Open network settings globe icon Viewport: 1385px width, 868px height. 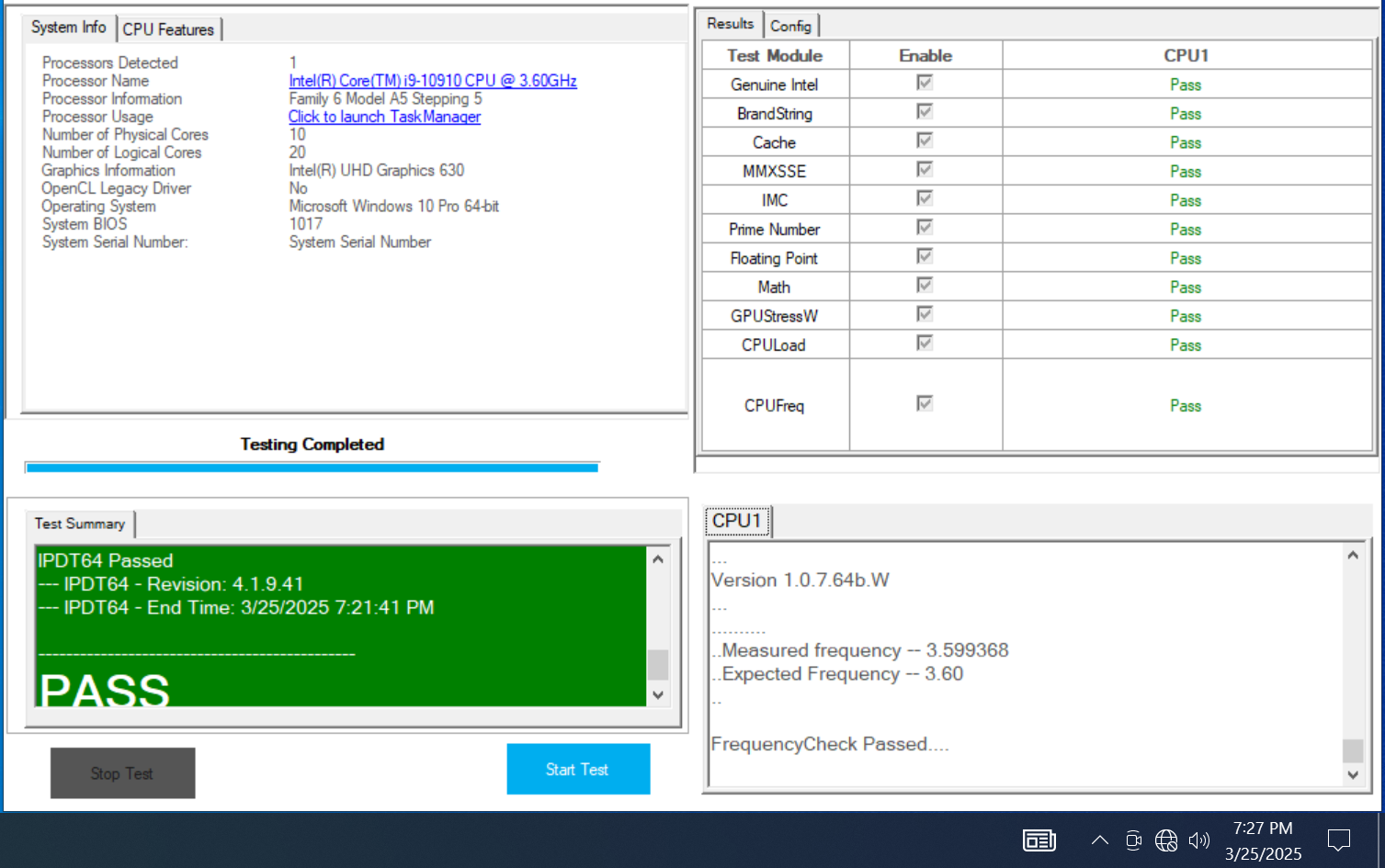[x=1166, y=840]
